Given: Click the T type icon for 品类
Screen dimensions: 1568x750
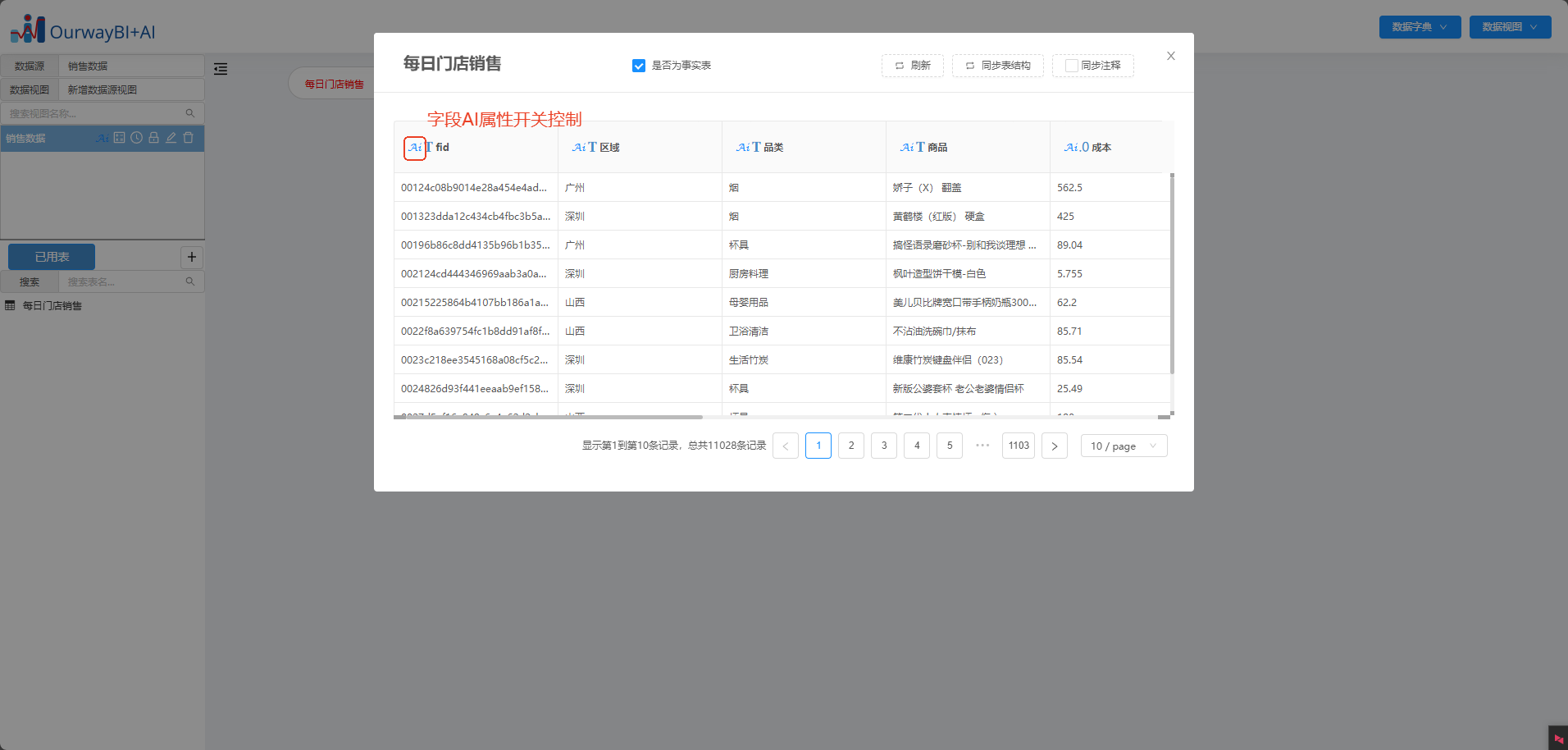Looking at the screenshot, I should pos(756,148).
